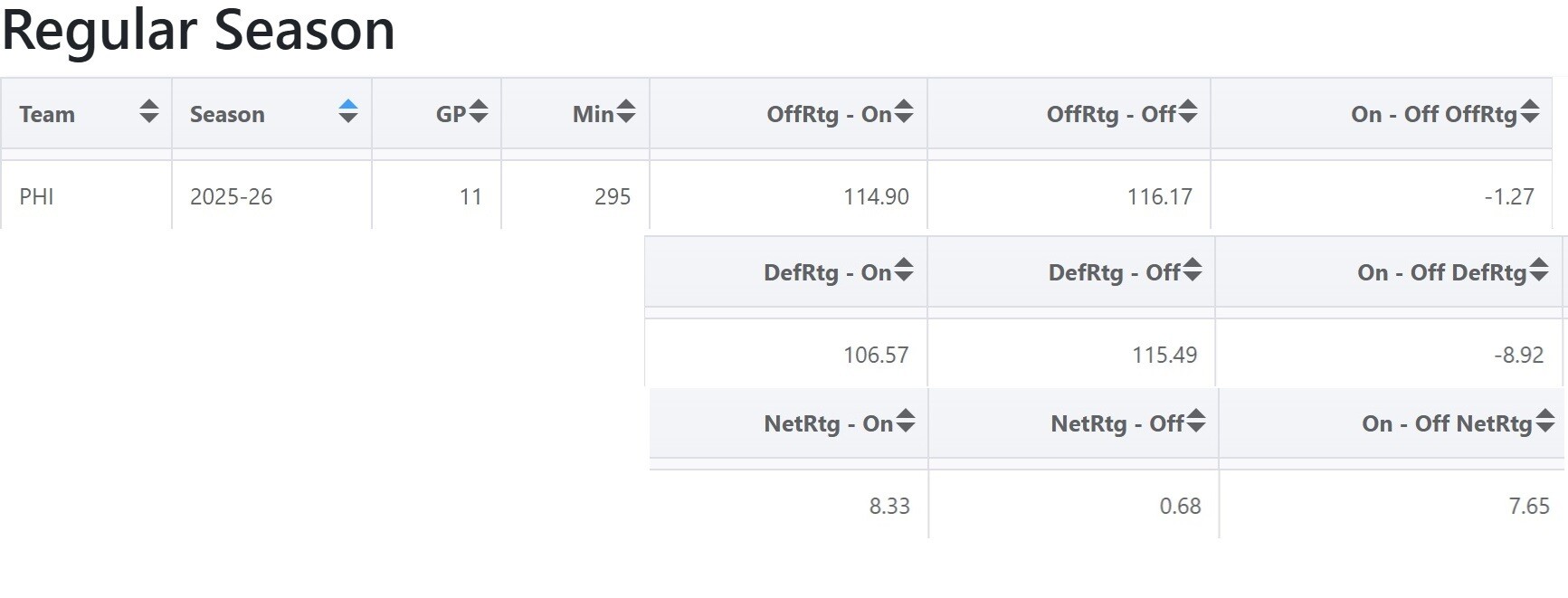Sort table by GP column arrows

click(479, 112)
